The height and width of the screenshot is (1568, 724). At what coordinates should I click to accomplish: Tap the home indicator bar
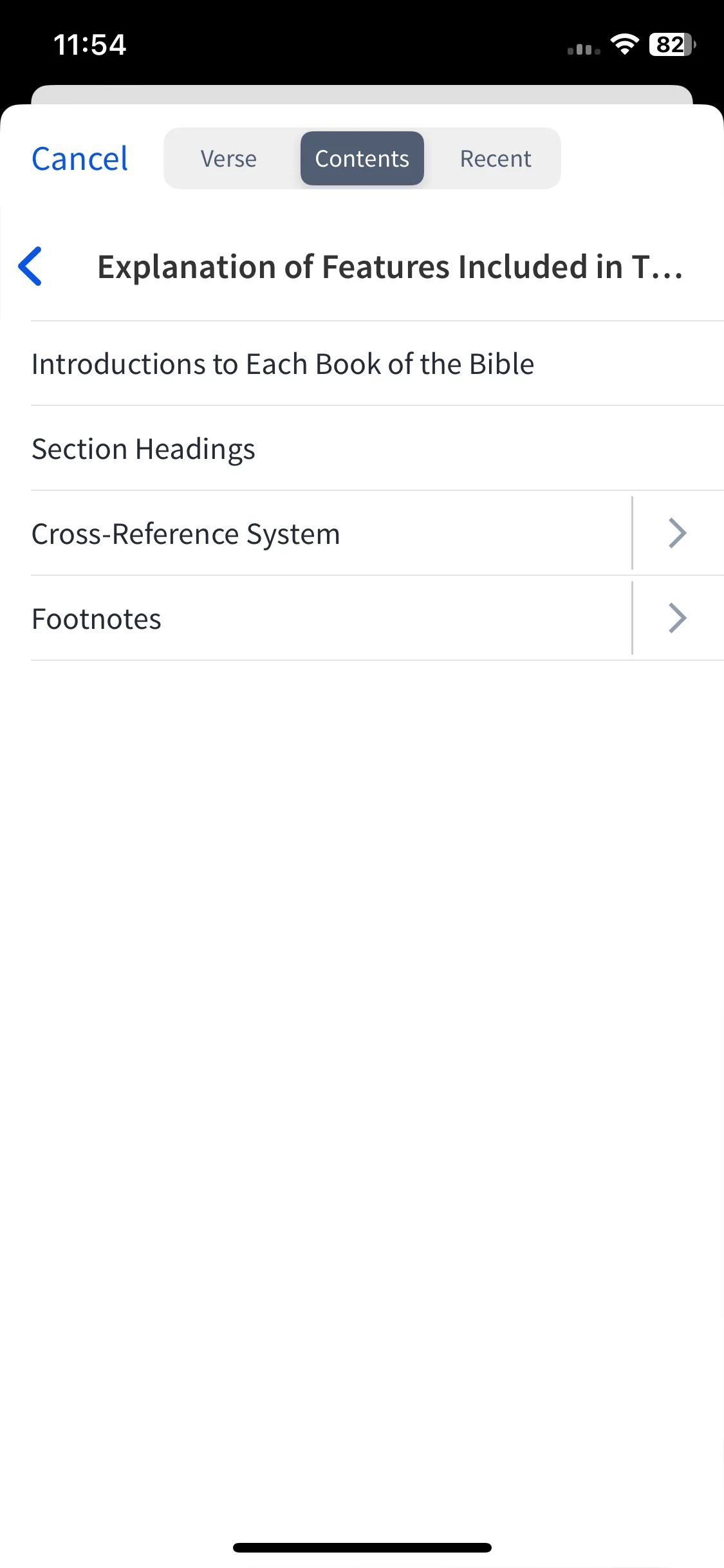362,1547
